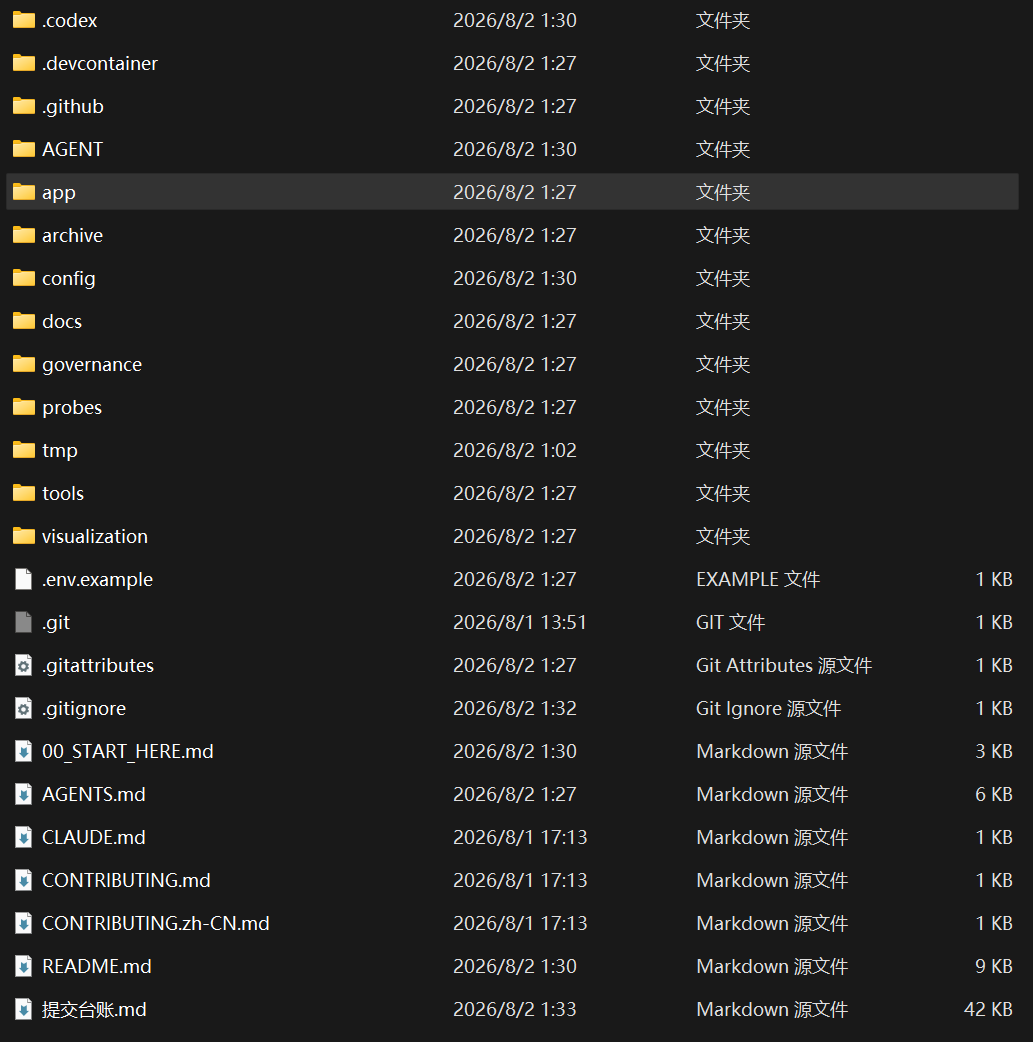
Task: Select the .git file icon
Action: 24,622
